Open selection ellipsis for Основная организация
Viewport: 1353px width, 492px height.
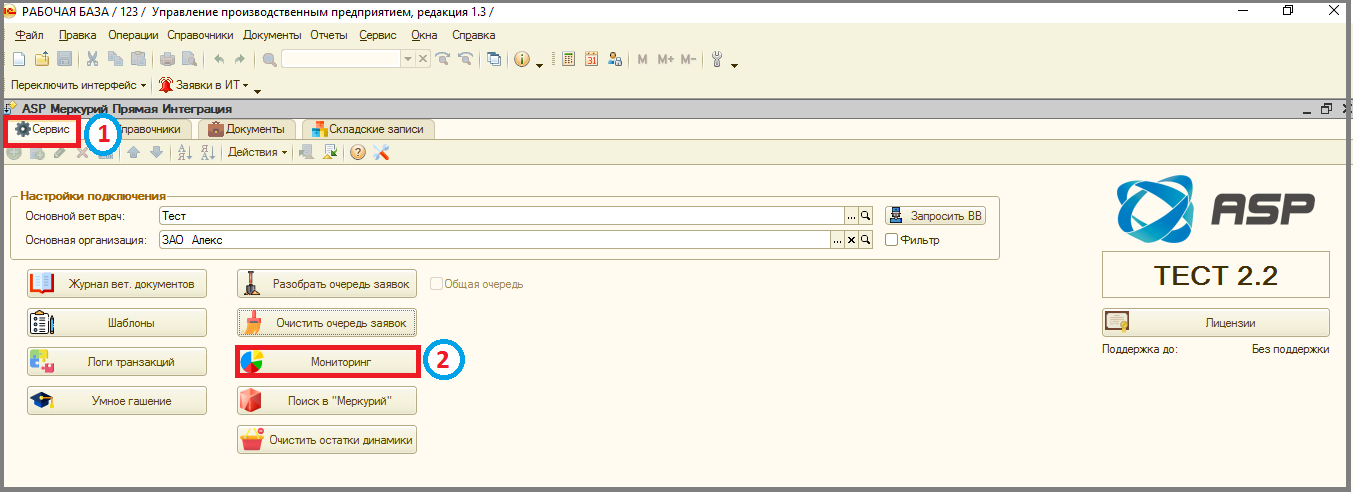pos(838,240)
